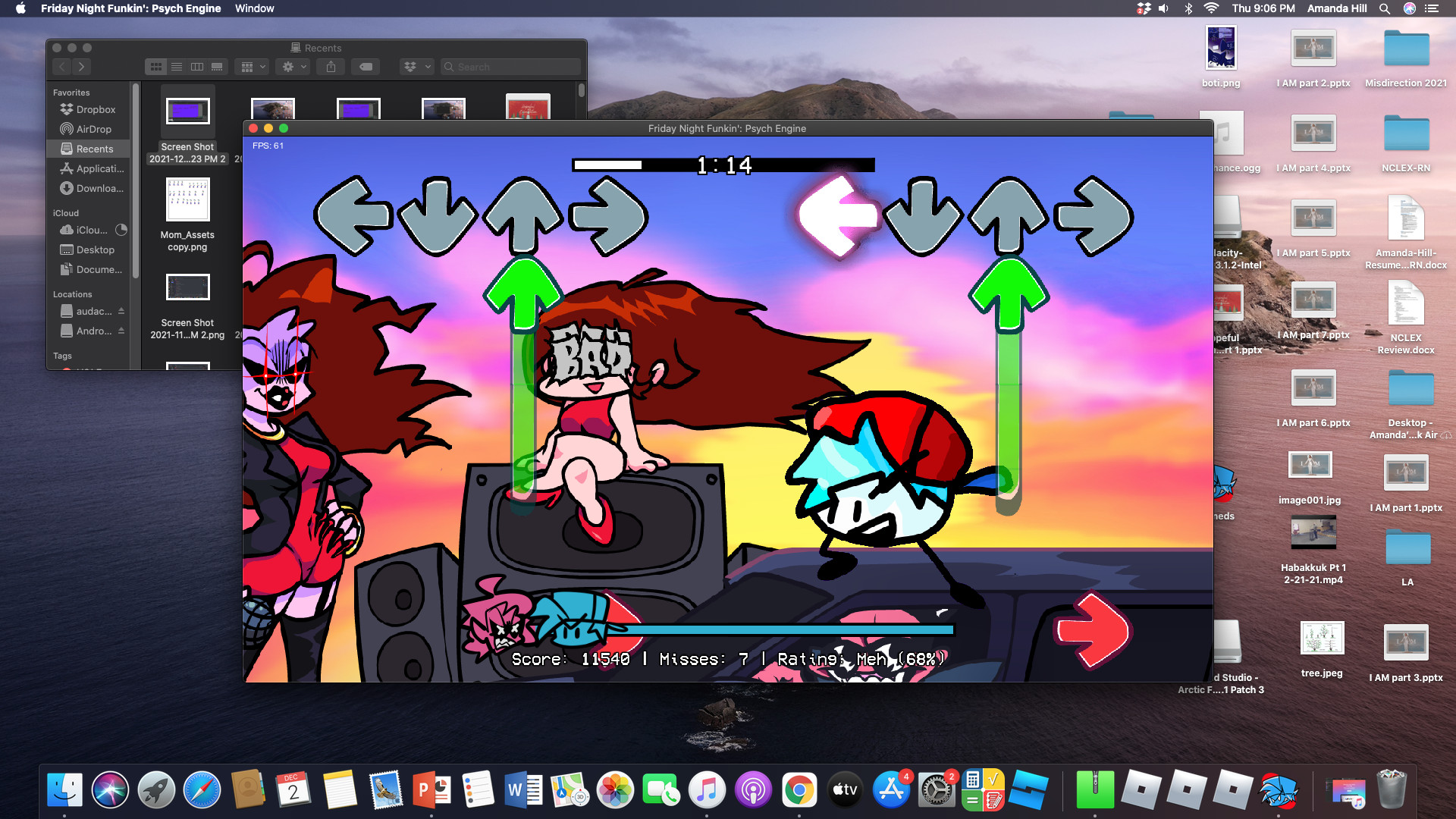Viewport: 1456px width, 819px height.
Task: Open Microsoft PowerPoint from the Dock
Action: tap(431, 790)
